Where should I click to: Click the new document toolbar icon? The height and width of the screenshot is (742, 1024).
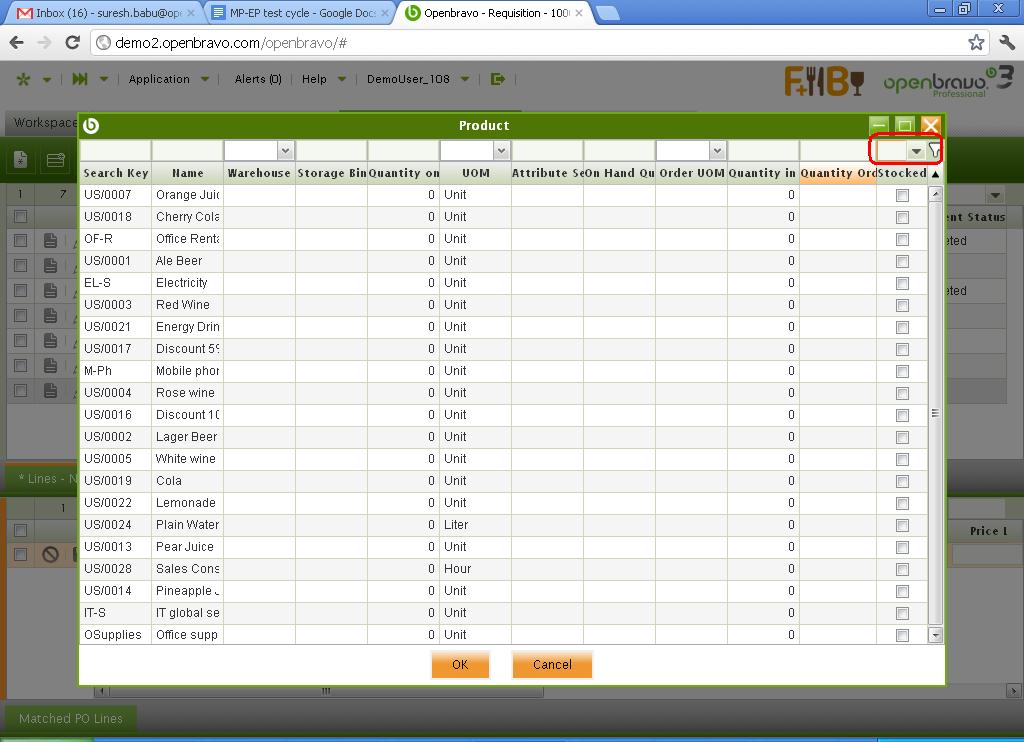tap(21, 159)
